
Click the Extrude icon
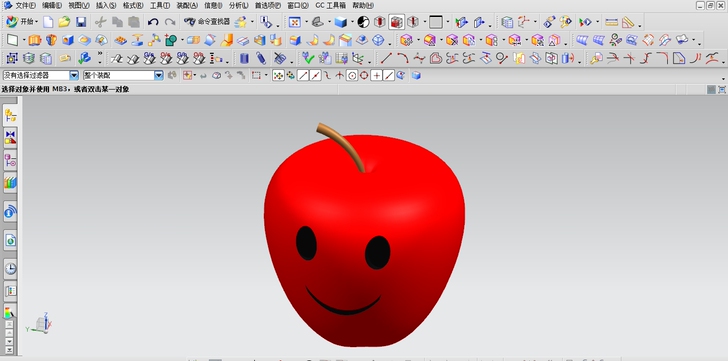pos(34,40)
